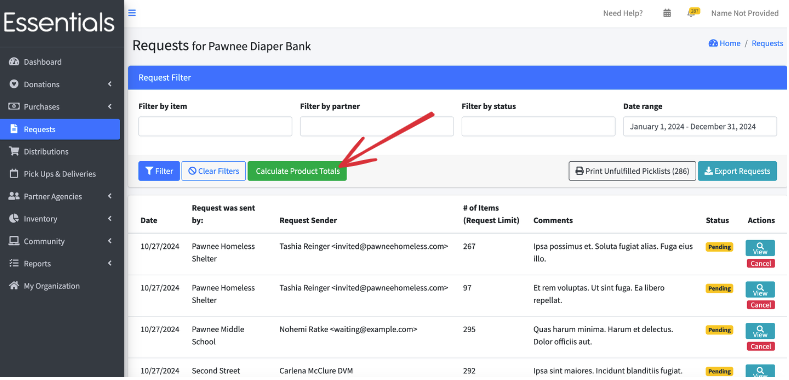Cancel the Pawnee Middle School request
The height and width of the screenshot is (380, 789).
coord(760,346)
